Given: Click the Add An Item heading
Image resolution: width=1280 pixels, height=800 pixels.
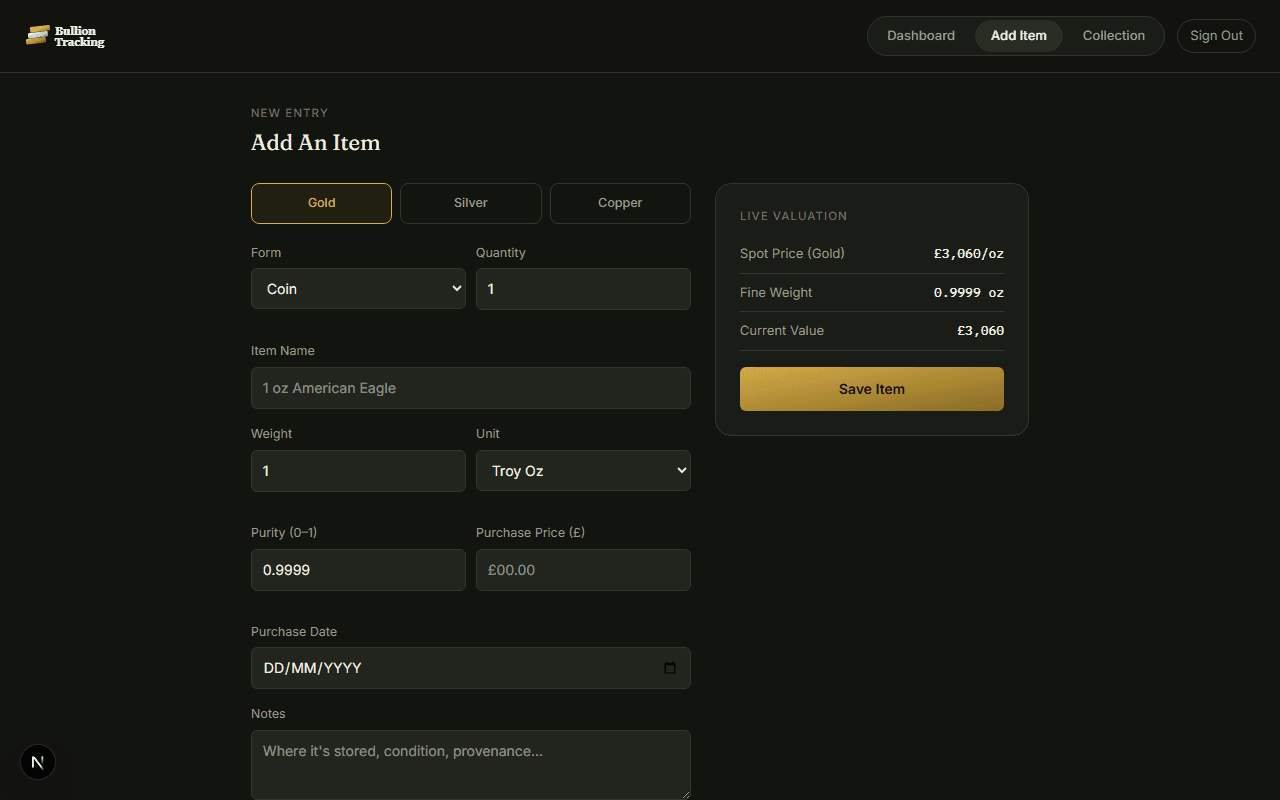Looking at the screenshot, I should 316,143.
